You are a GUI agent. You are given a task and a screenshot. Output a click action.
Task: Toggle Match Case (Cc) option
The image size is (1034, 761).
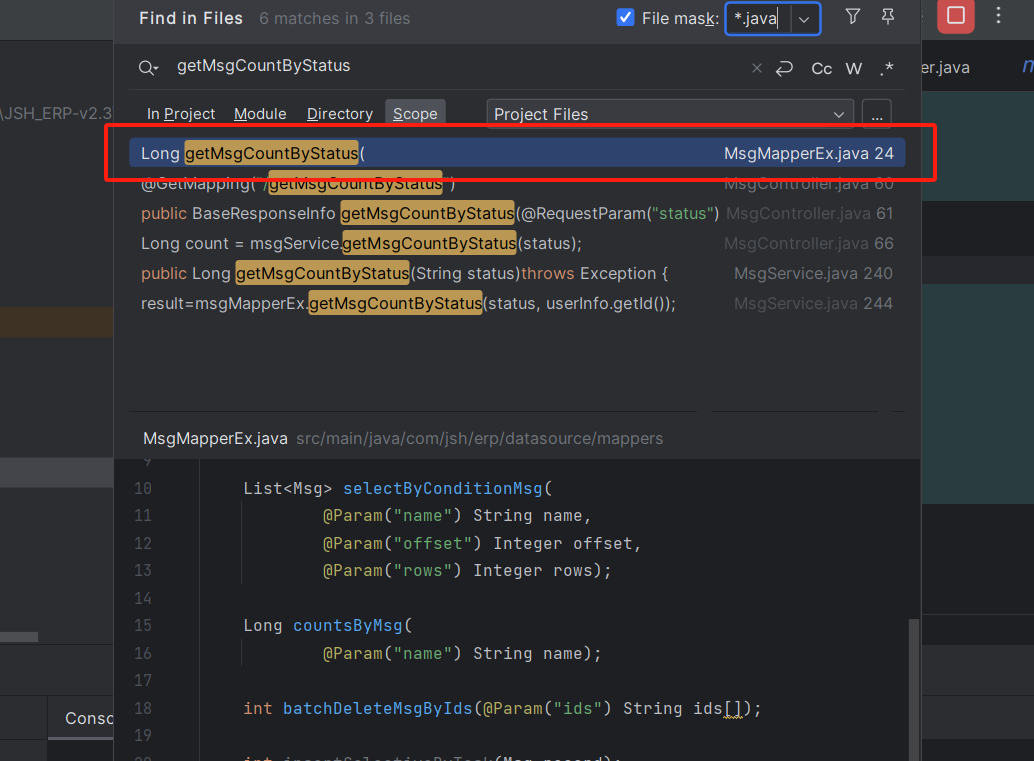click(x=821, y=69)
